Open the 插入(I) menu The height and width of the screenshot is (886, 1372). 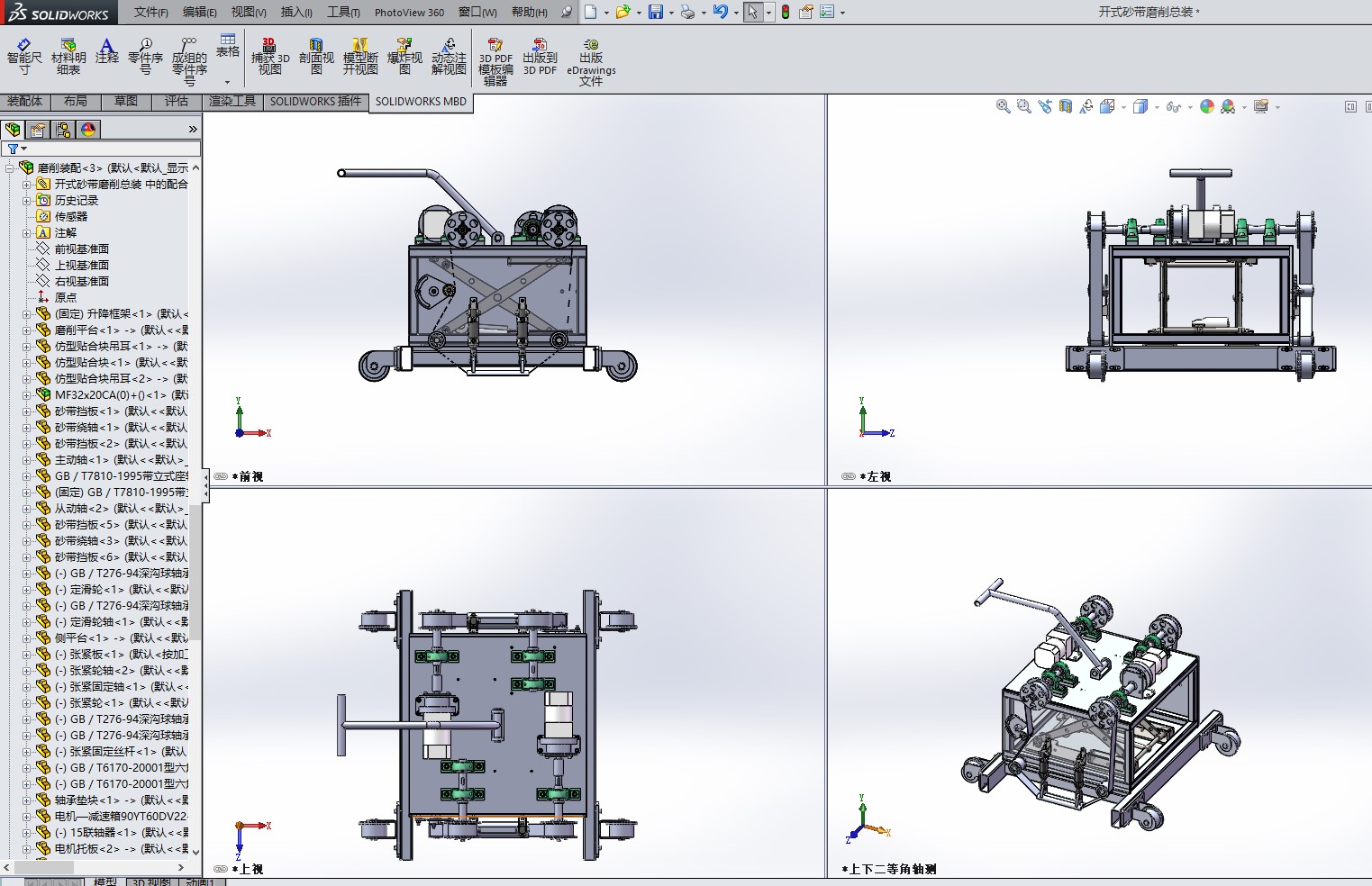click(x=296, y=12)
